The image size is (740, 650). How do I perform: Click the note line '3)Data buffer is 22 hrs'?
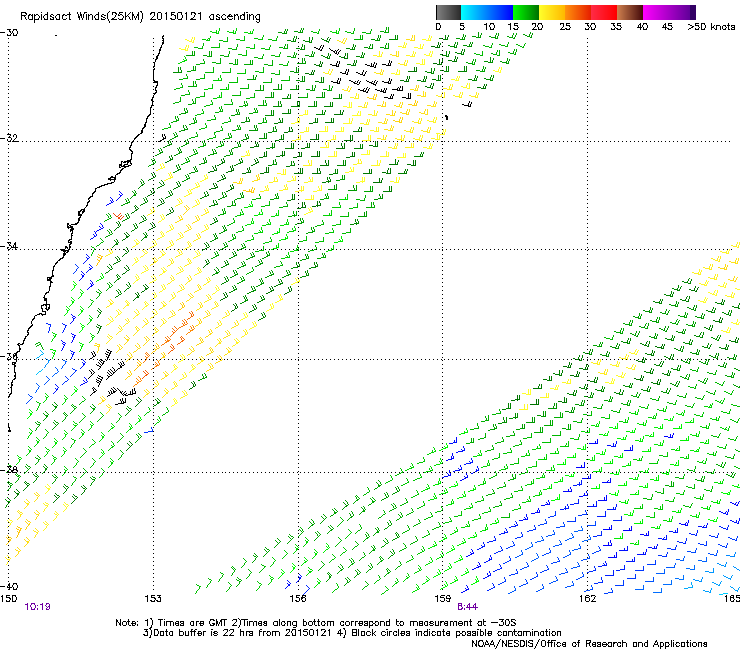[352, 633]
